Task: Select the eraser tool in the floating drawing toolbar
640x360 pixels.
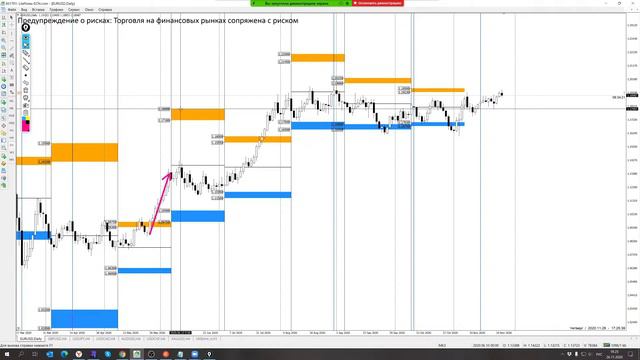Action: [26, 68]
